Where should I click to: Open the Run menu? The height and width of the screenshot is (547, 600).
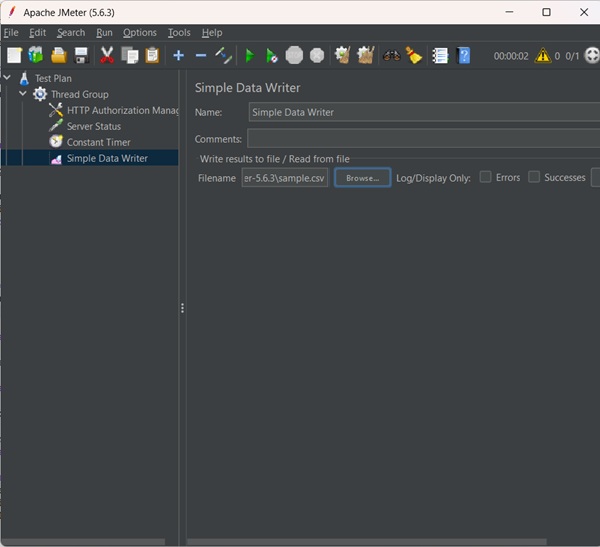pos(104,33)
